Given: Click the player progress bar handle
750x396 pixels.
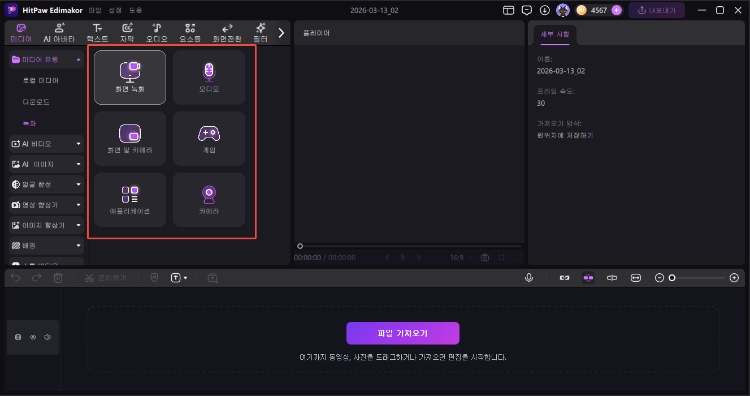Looking at the screenshot, I should (x=300, y=246).
